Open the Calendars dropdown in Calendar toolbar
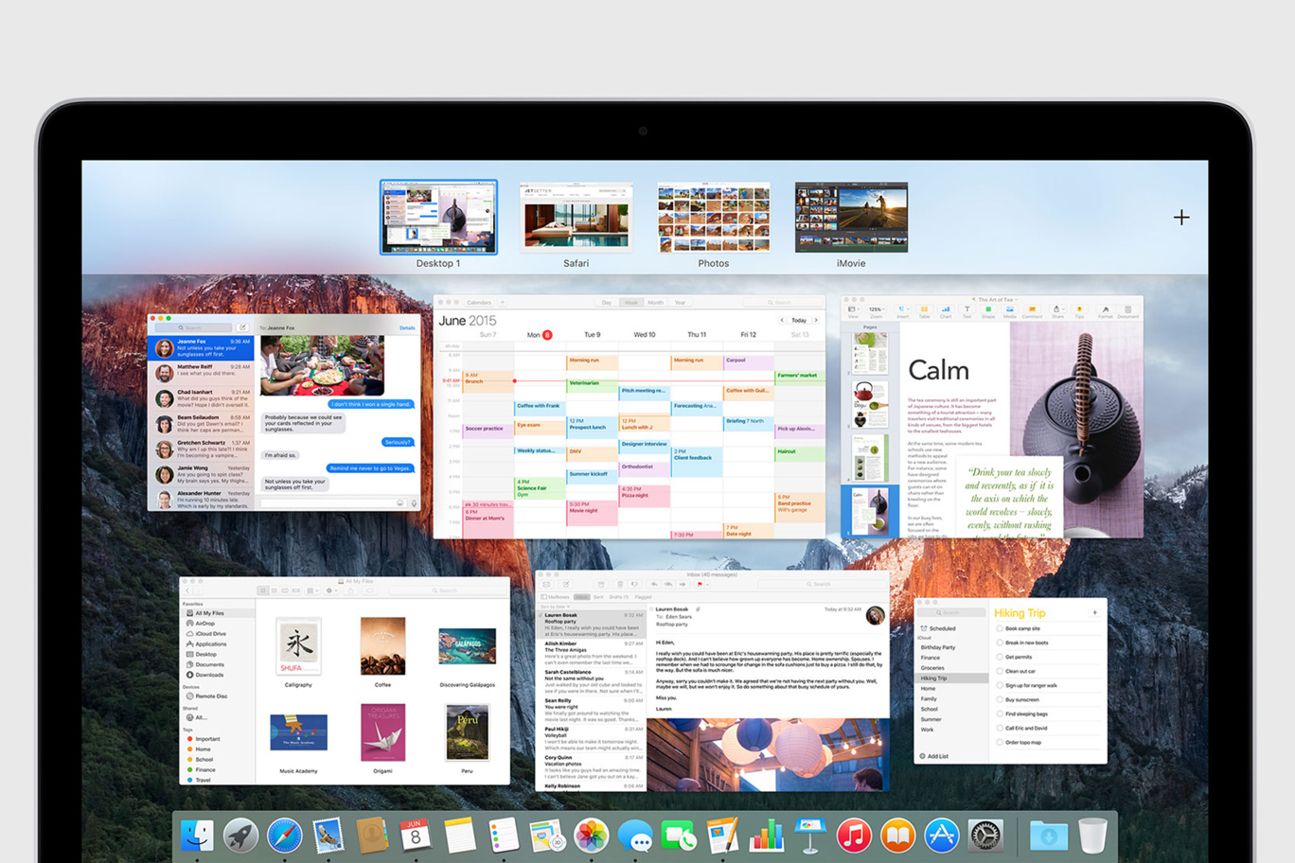 pyautogui.click(x=481, y=302)
